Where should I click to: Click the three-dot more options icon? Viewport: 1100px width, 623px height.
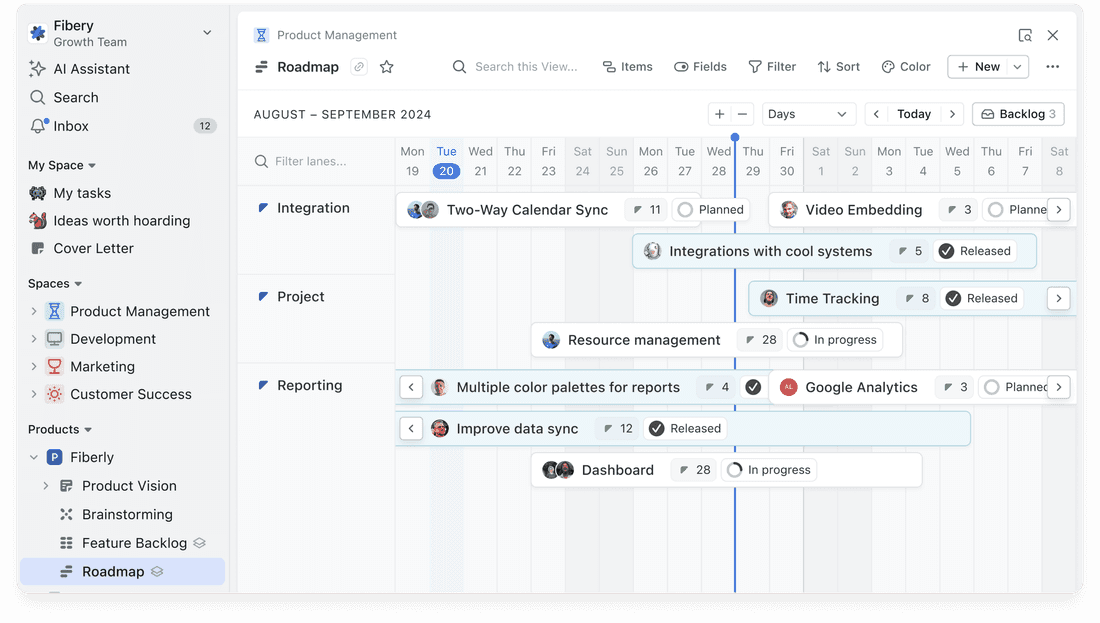pos(1052,67)
